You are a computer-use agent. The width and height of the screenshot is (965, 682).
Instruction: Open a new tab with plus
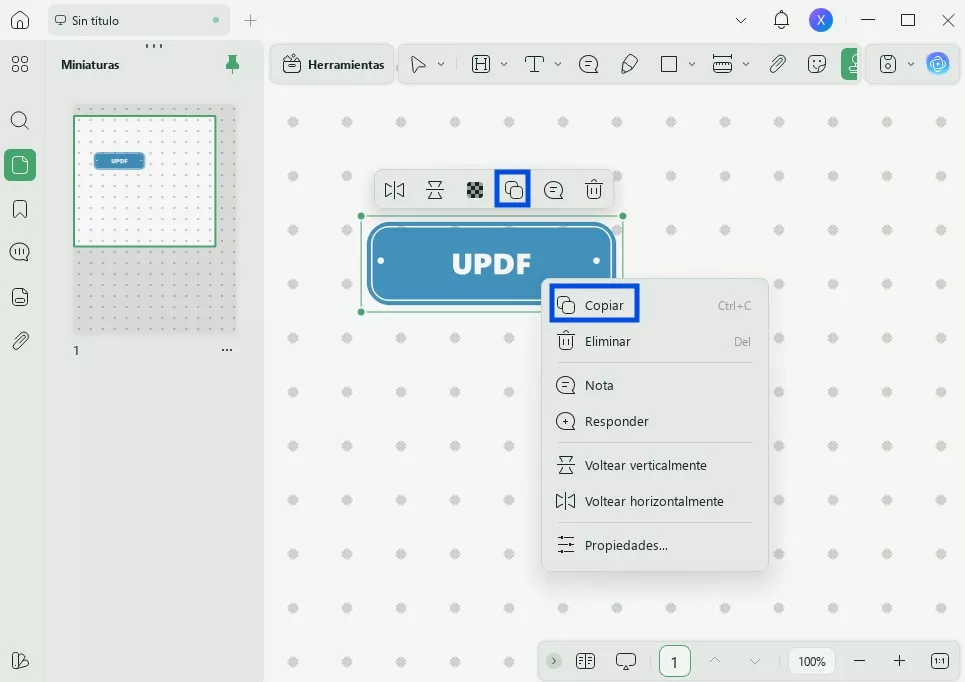[x=250, y=21]
